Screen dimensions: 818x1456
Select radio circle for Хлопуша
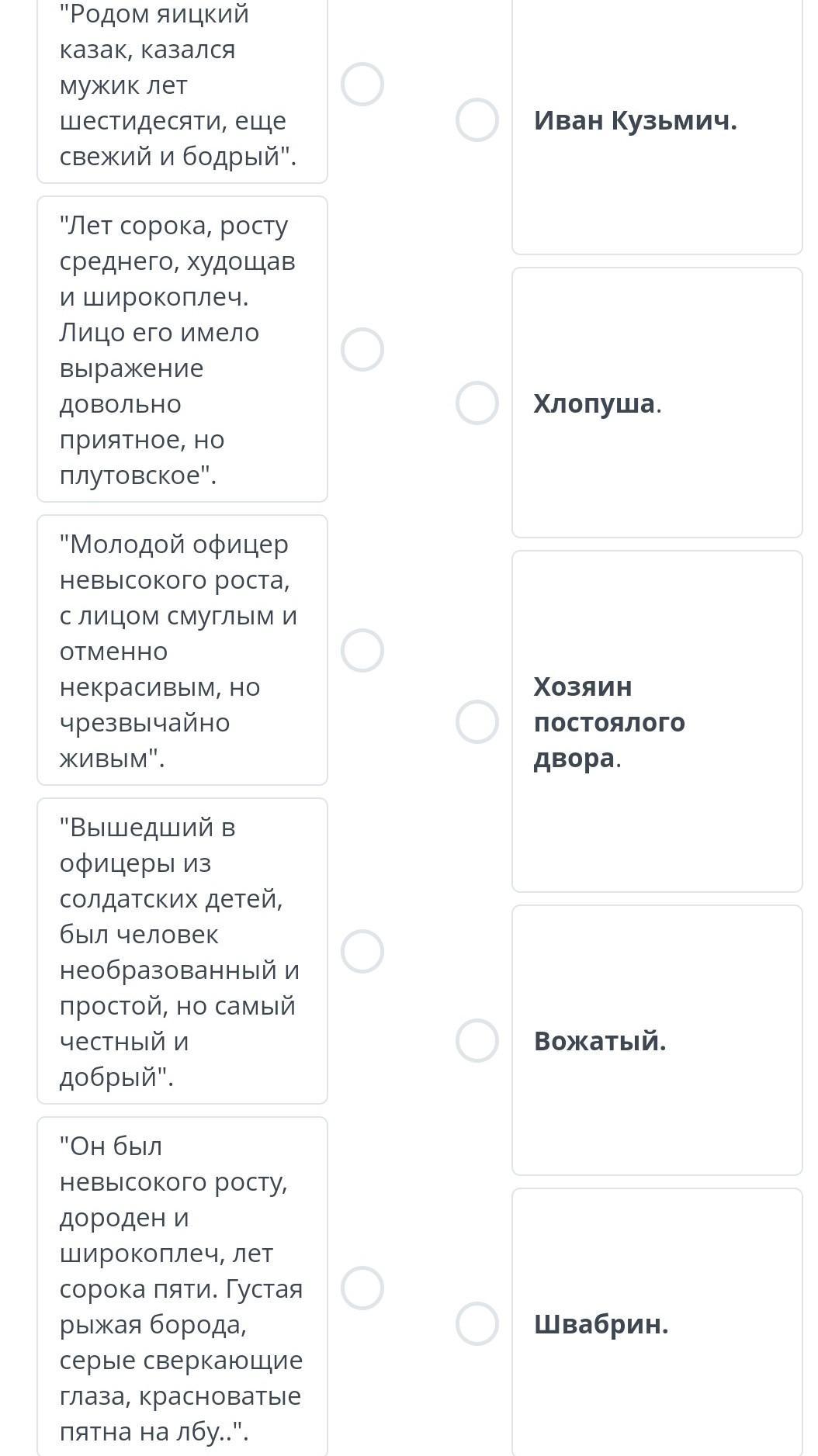477,403
